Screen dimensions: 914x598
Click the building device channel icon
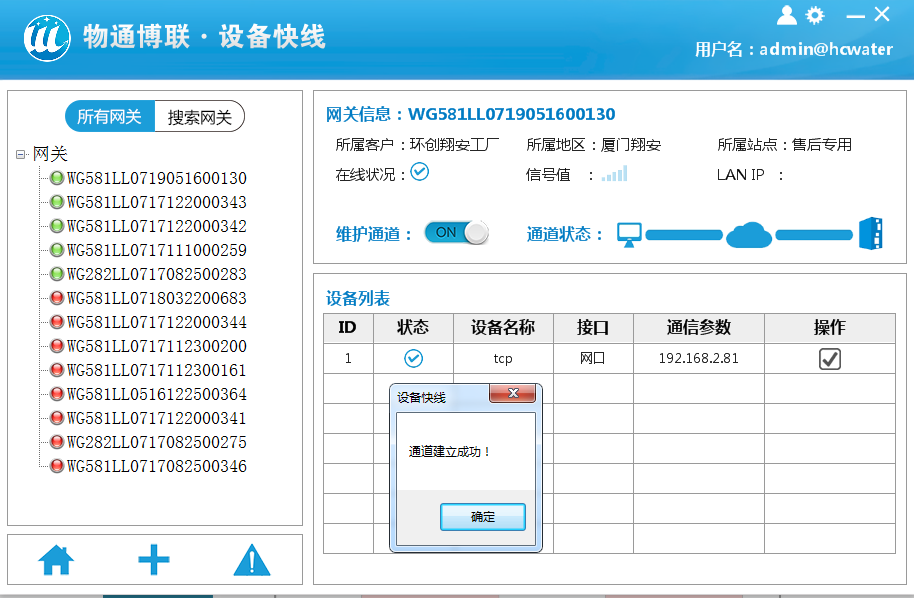(x=871, y=234)
